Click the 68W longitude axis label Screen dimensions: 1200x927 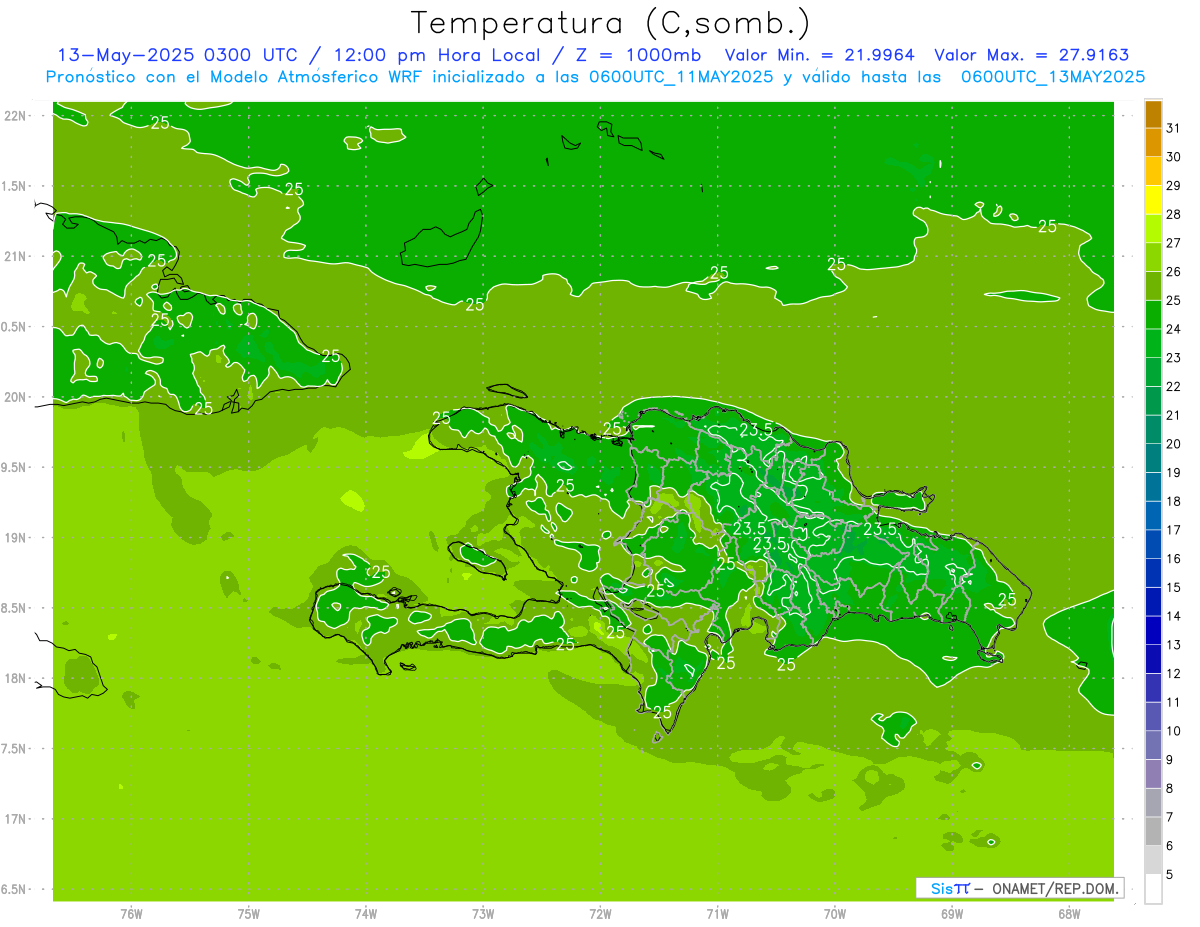point(1069,913)
